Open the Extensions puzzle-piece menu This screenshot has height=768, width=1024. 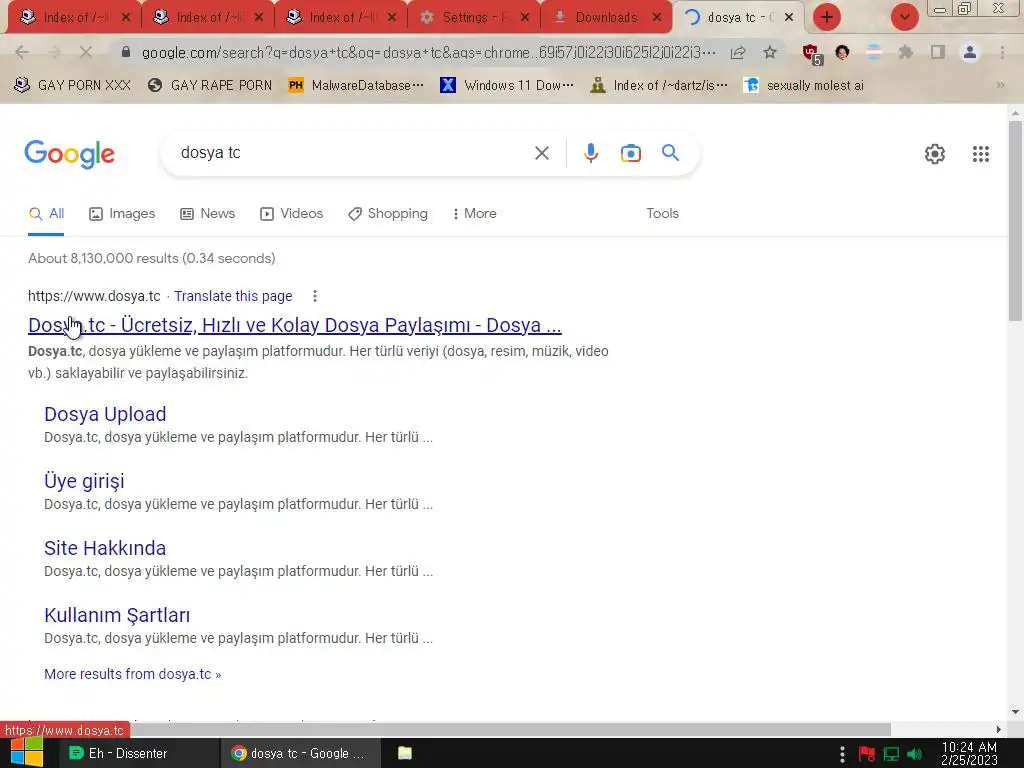pyautogui.click(x=905, y=52)
